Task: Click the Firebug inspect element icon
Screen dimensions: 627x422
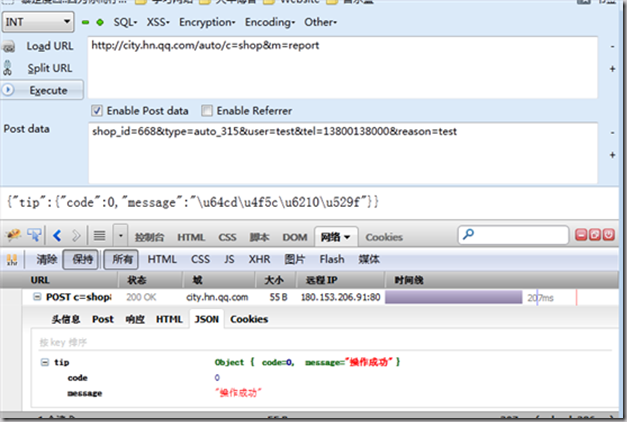Action: pos(34,235)
